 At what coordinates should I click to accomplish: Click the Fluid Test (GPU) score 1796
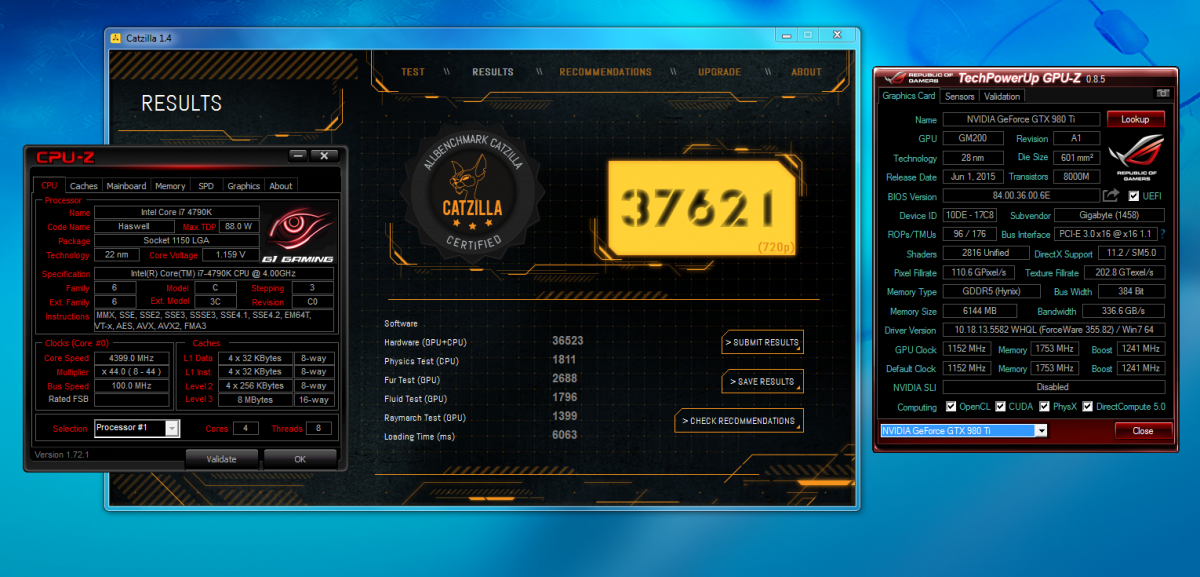click(x=564, y=398)
